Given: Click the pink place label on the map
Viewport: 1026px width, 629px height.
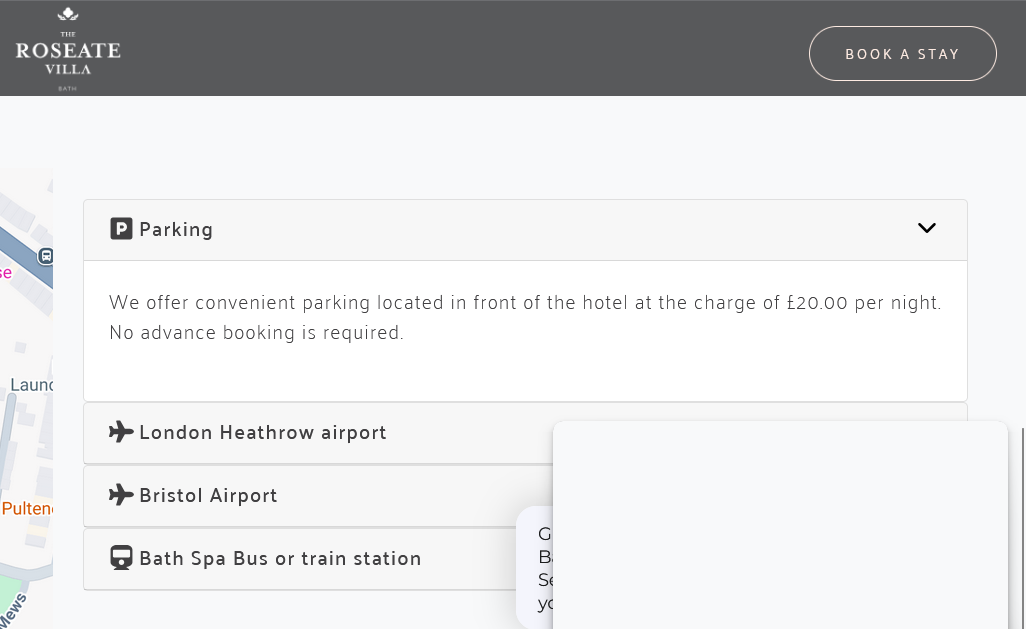Looking at the screenshot, I should 5,273.
